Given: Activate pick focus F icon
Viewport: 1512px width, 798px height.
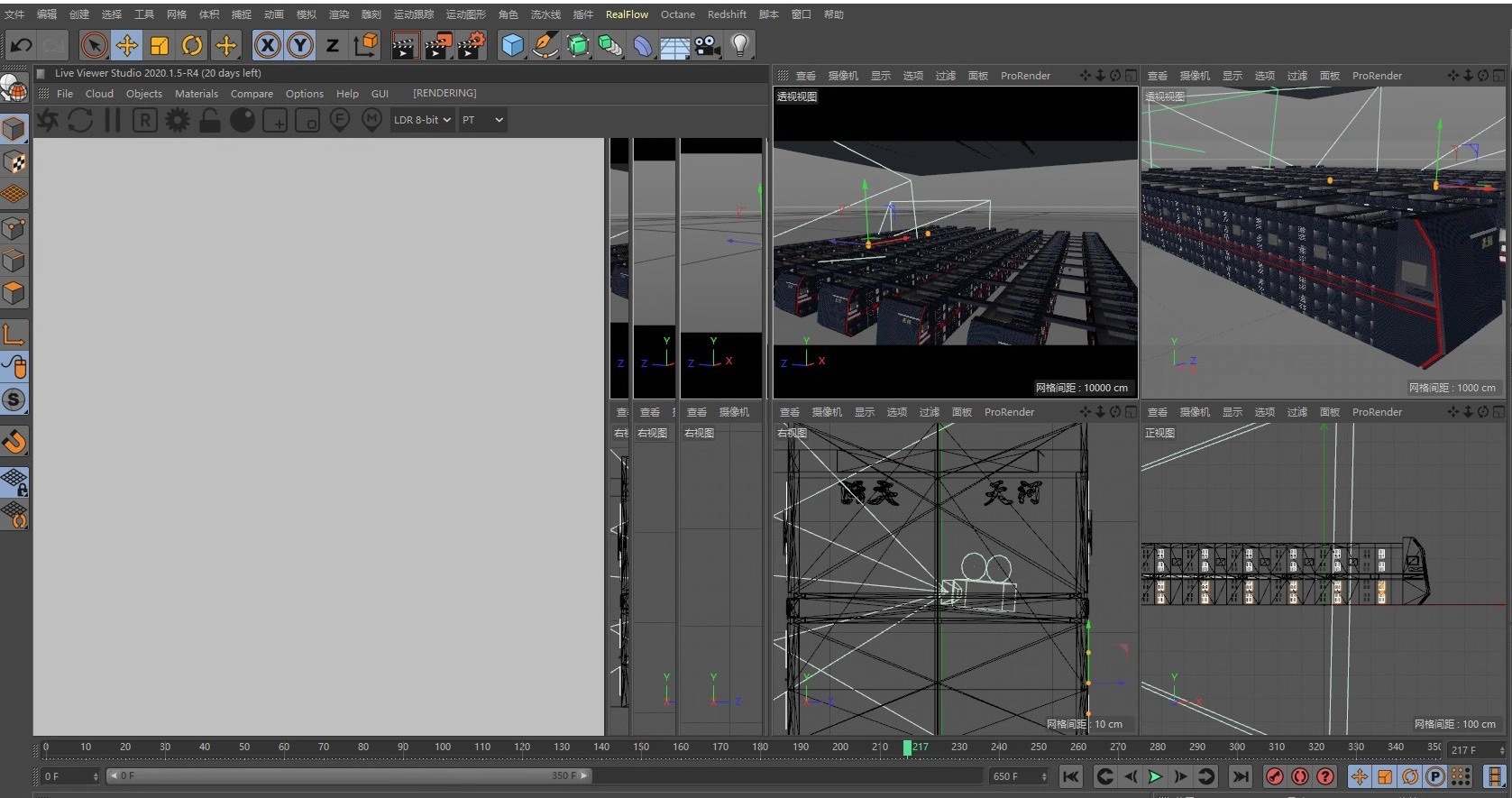Looking at the screenshot, I should [340, 120].
